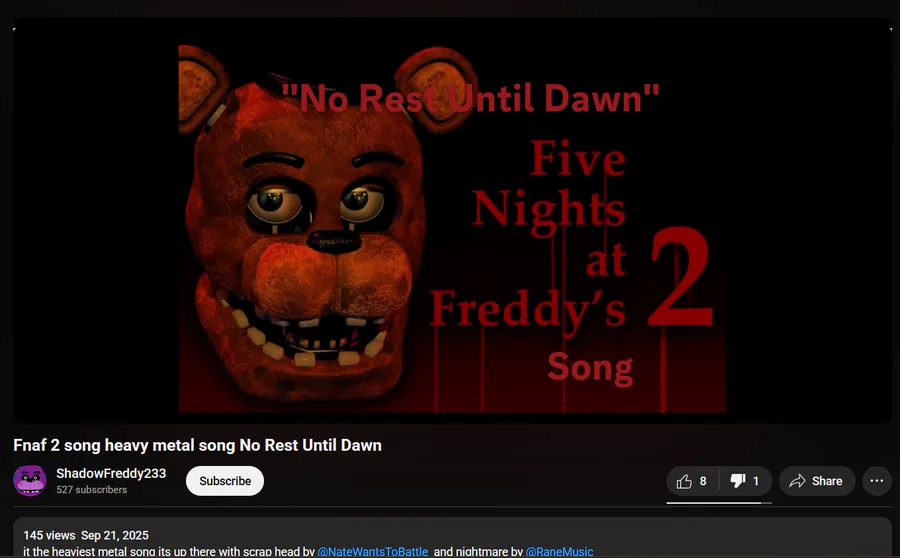Click the like count number 8
The width and height of the screenshot is (900, 558).
[x=703, y=481]
